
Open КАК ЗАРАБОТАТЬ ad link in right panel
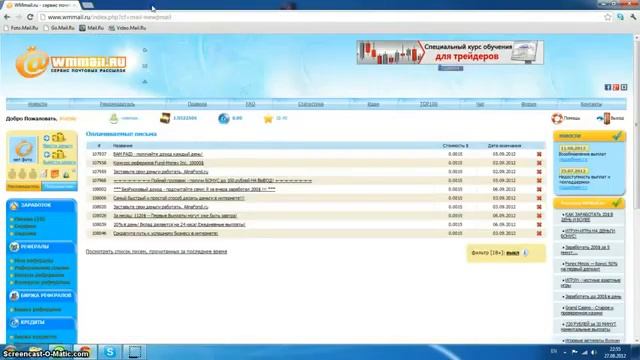(x=587, y=217)
